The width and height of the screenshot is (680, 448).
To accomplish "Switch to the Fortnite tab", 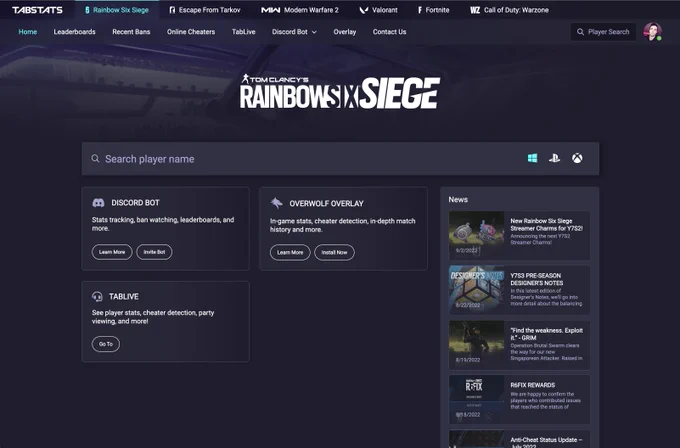I will coord(433,10).
